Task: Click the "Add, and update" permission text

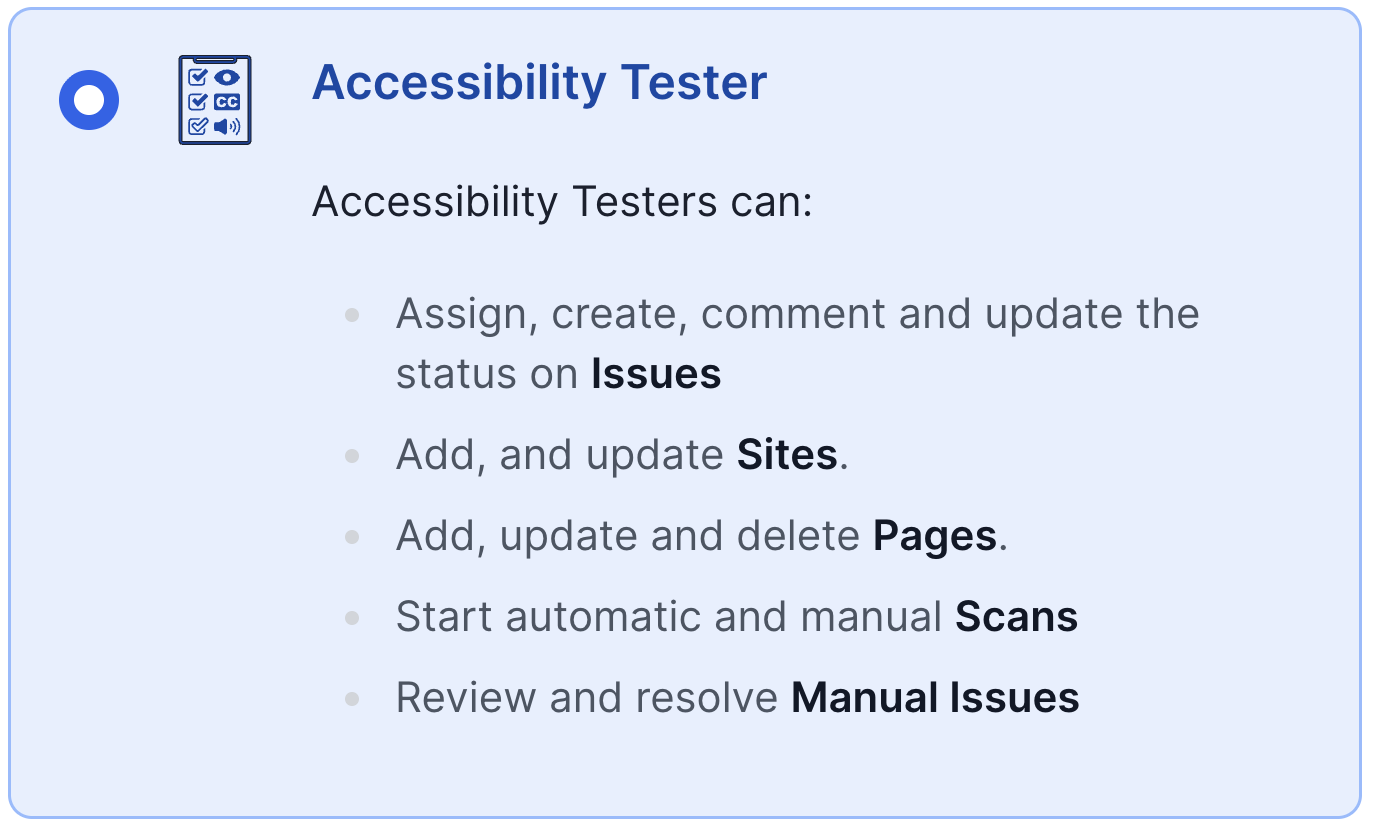Action: tap(560, 455)
